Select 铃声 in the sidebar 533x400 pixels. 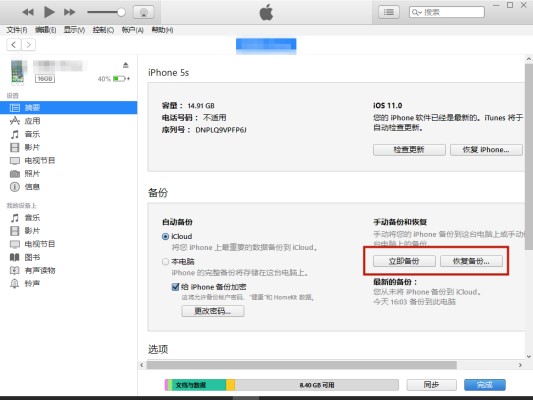(68, 283)
